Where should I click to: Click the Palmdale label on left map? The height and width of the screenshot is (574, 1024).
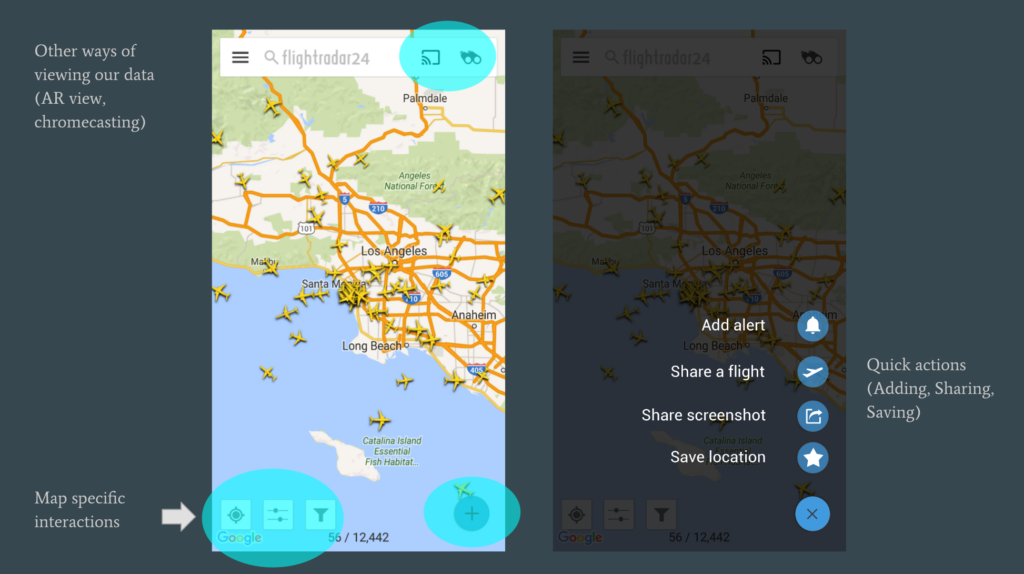click(425, 98)
